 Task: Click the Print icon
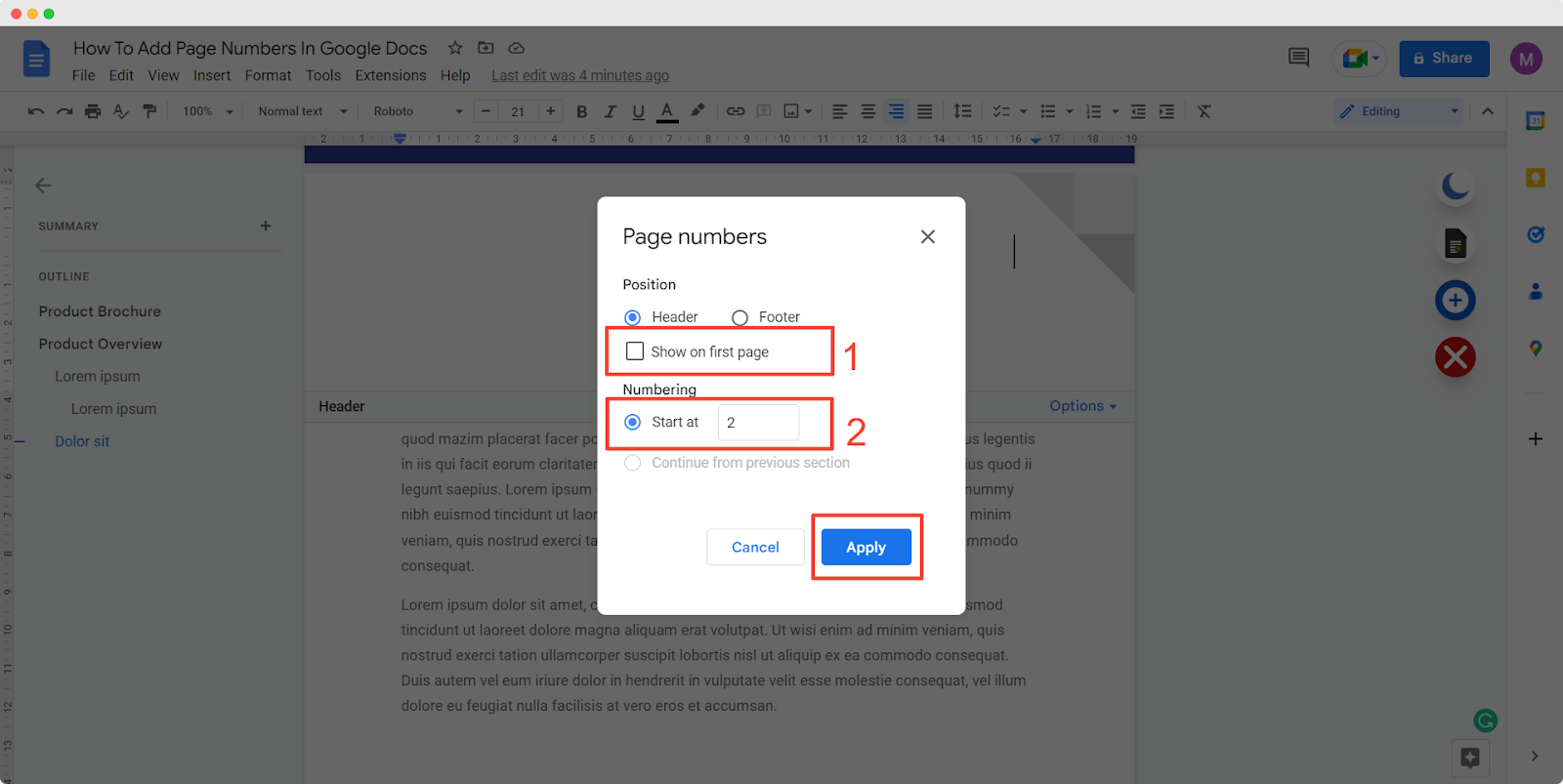[x=93, y=111]
